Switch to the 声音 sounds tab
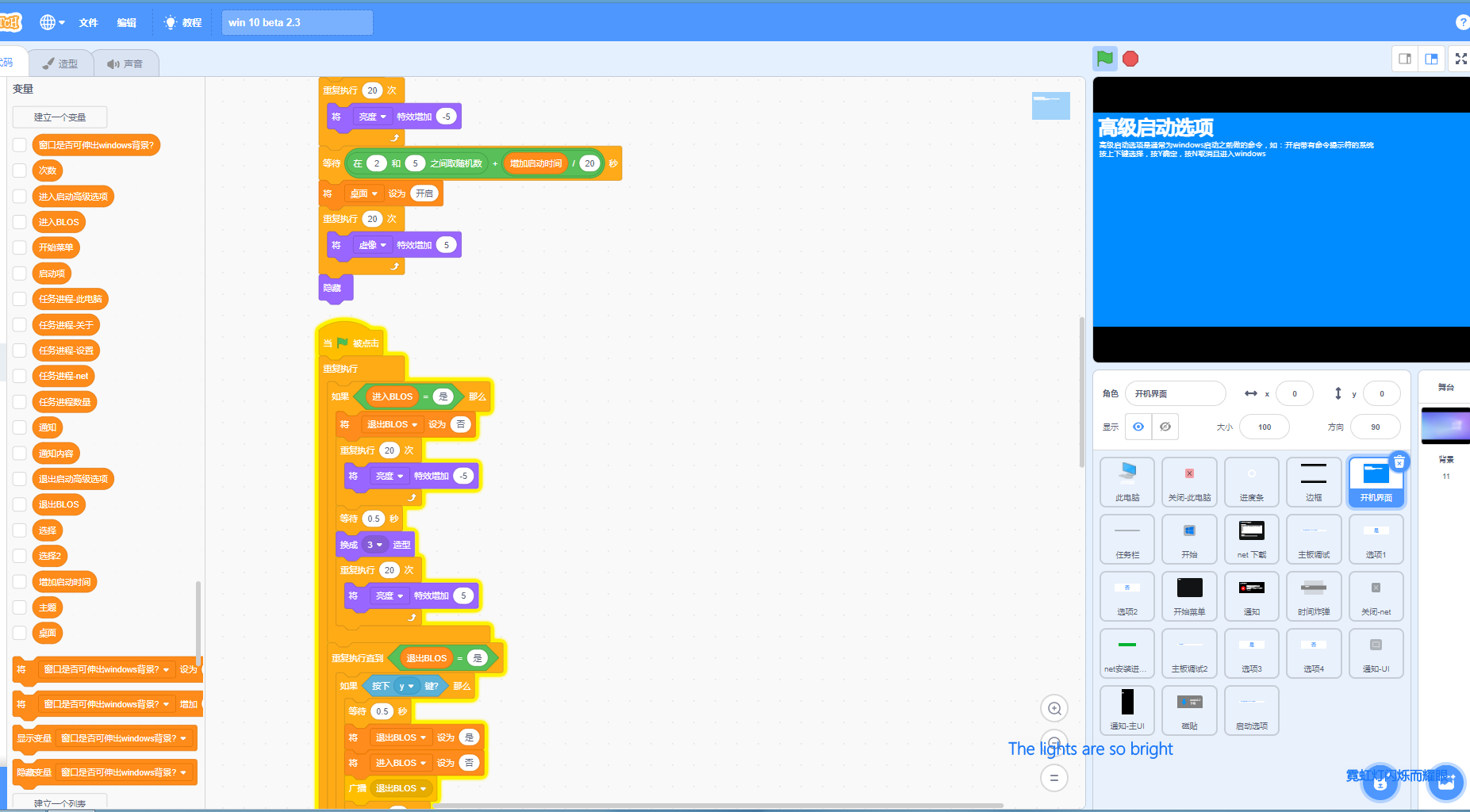Viewport: 1470px width, 812px height. 125,63
